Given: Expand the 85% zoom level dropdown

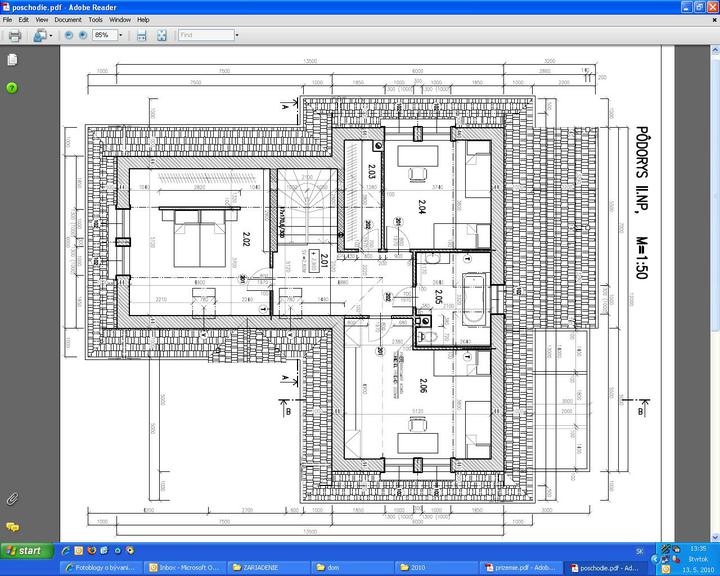Looking at the screenshot, I should click(x=120, y=35).
